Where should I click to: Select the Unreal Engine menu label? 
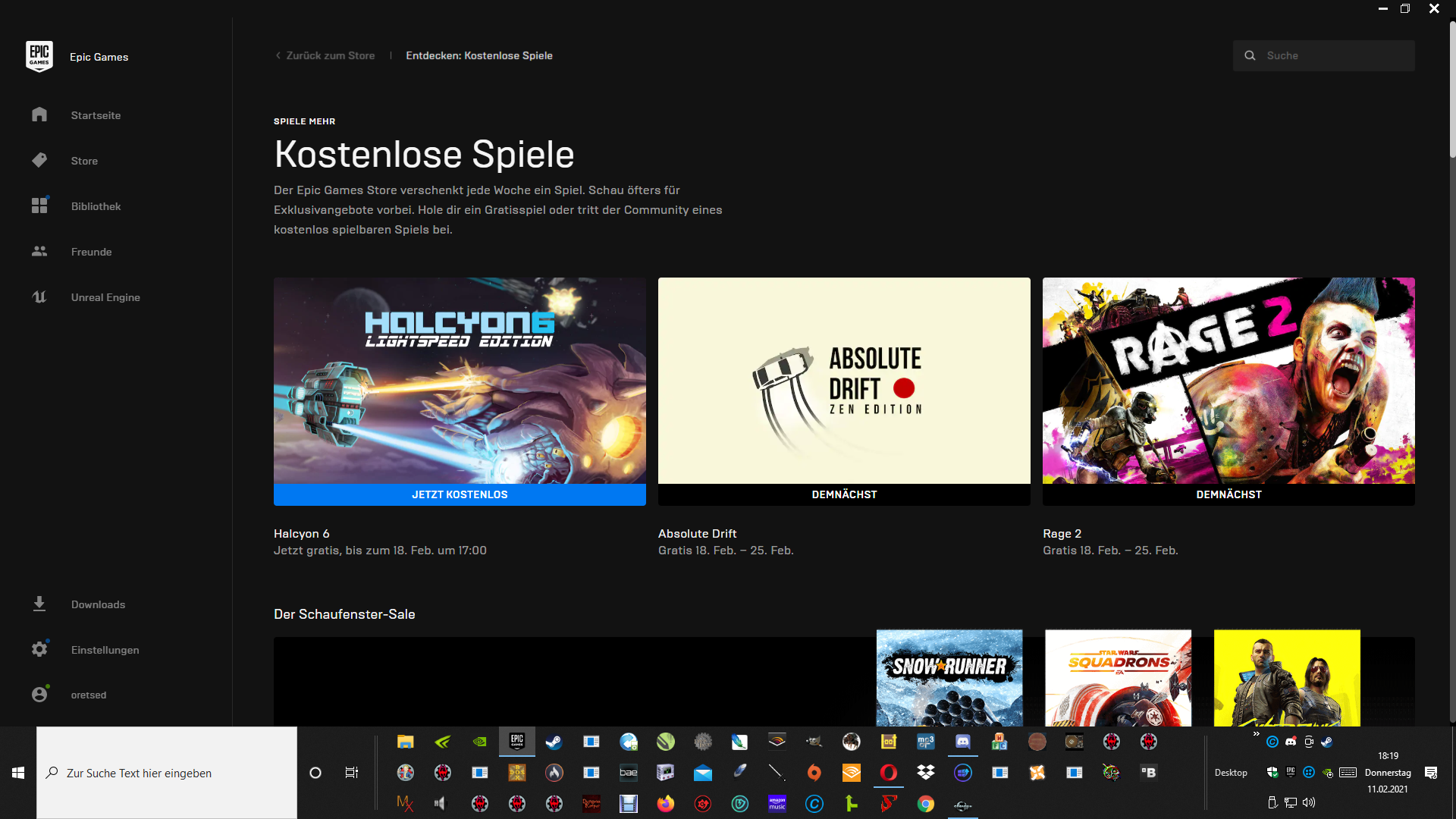pos(105,297)
